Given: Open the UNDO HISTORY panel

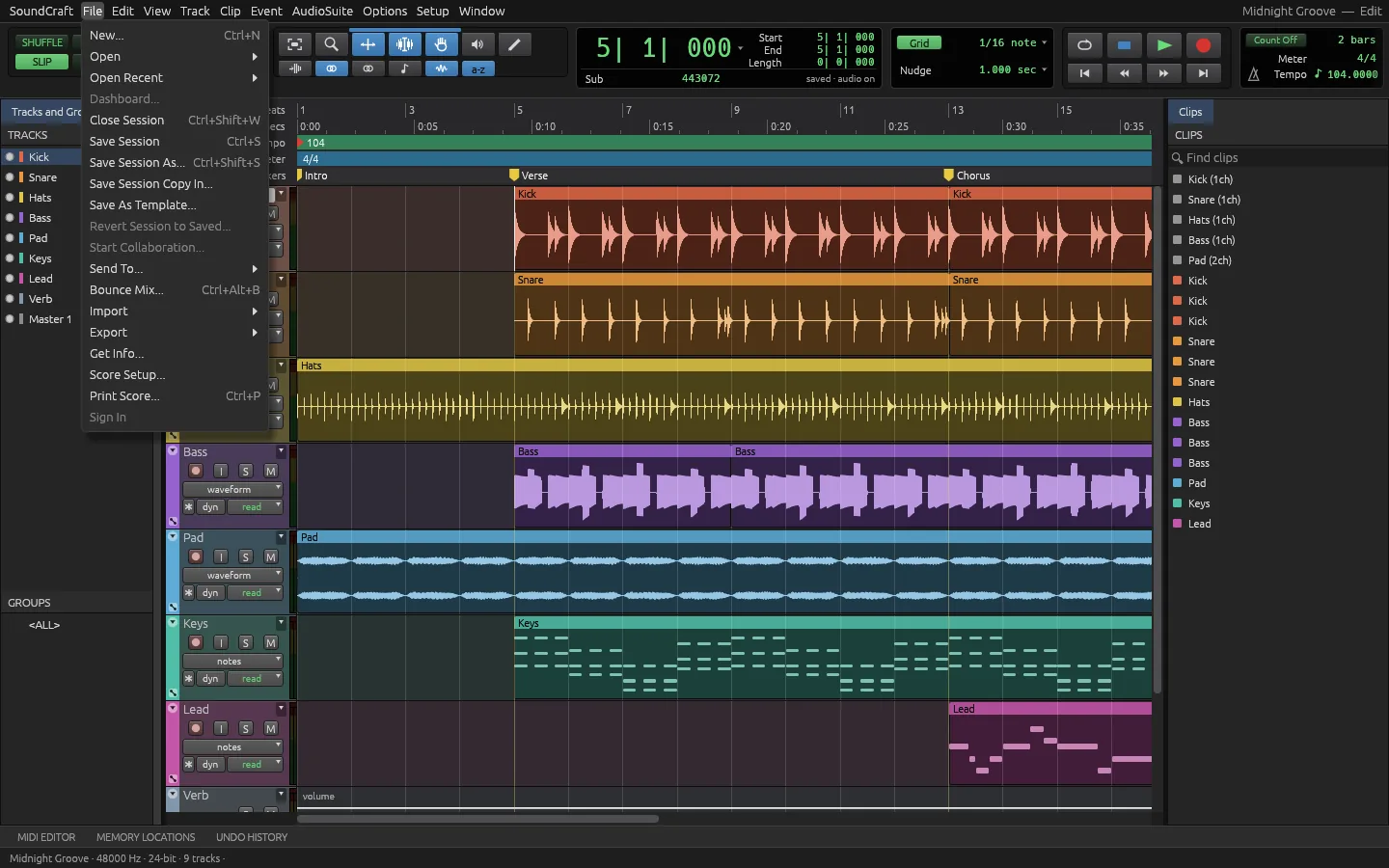Looking at the screenshot, I should [x=252, y=837].
